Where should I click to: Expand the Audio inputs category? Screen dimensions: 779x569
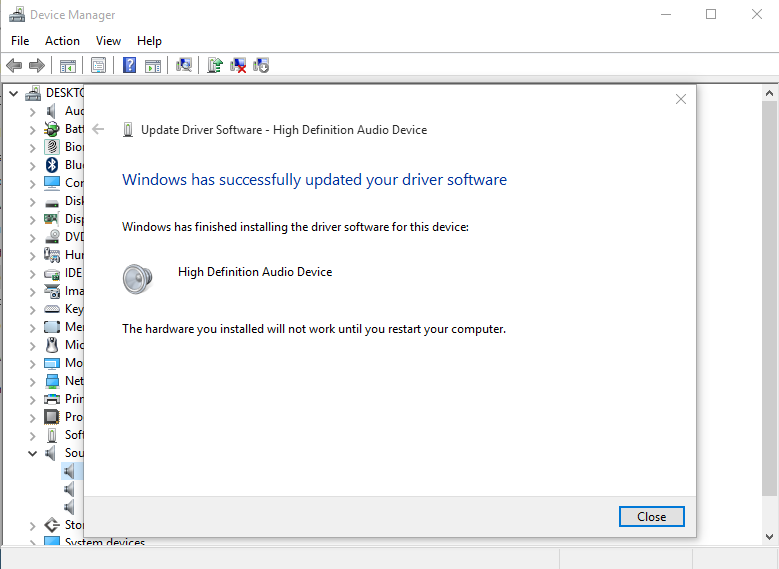click(33, 111)
